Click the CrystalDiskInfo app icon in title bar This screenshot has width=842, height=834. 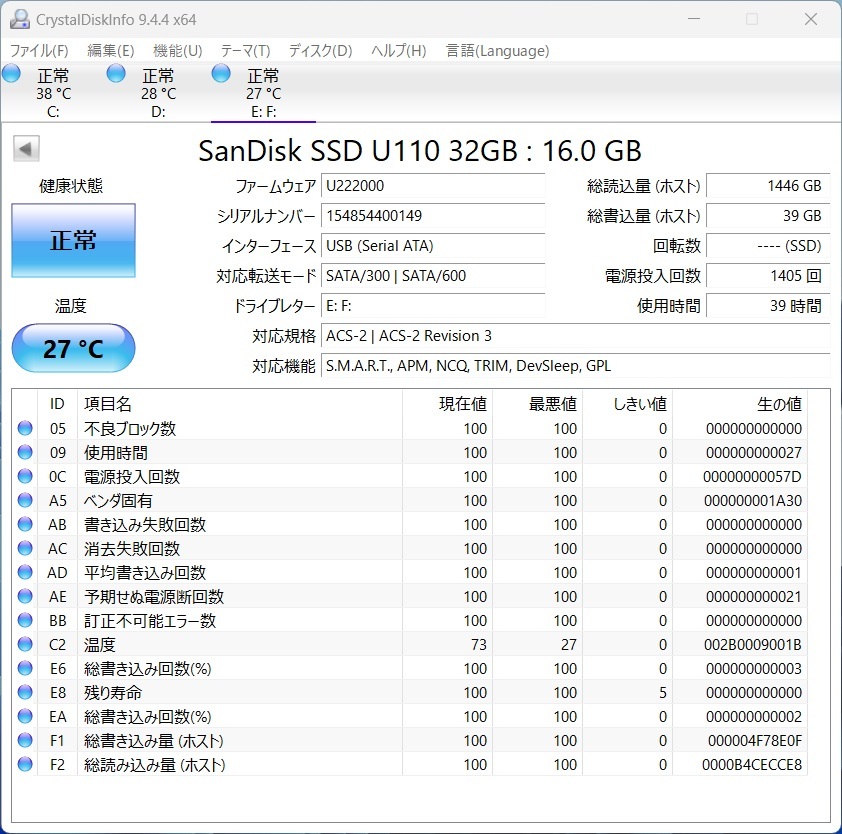(20, 19)
